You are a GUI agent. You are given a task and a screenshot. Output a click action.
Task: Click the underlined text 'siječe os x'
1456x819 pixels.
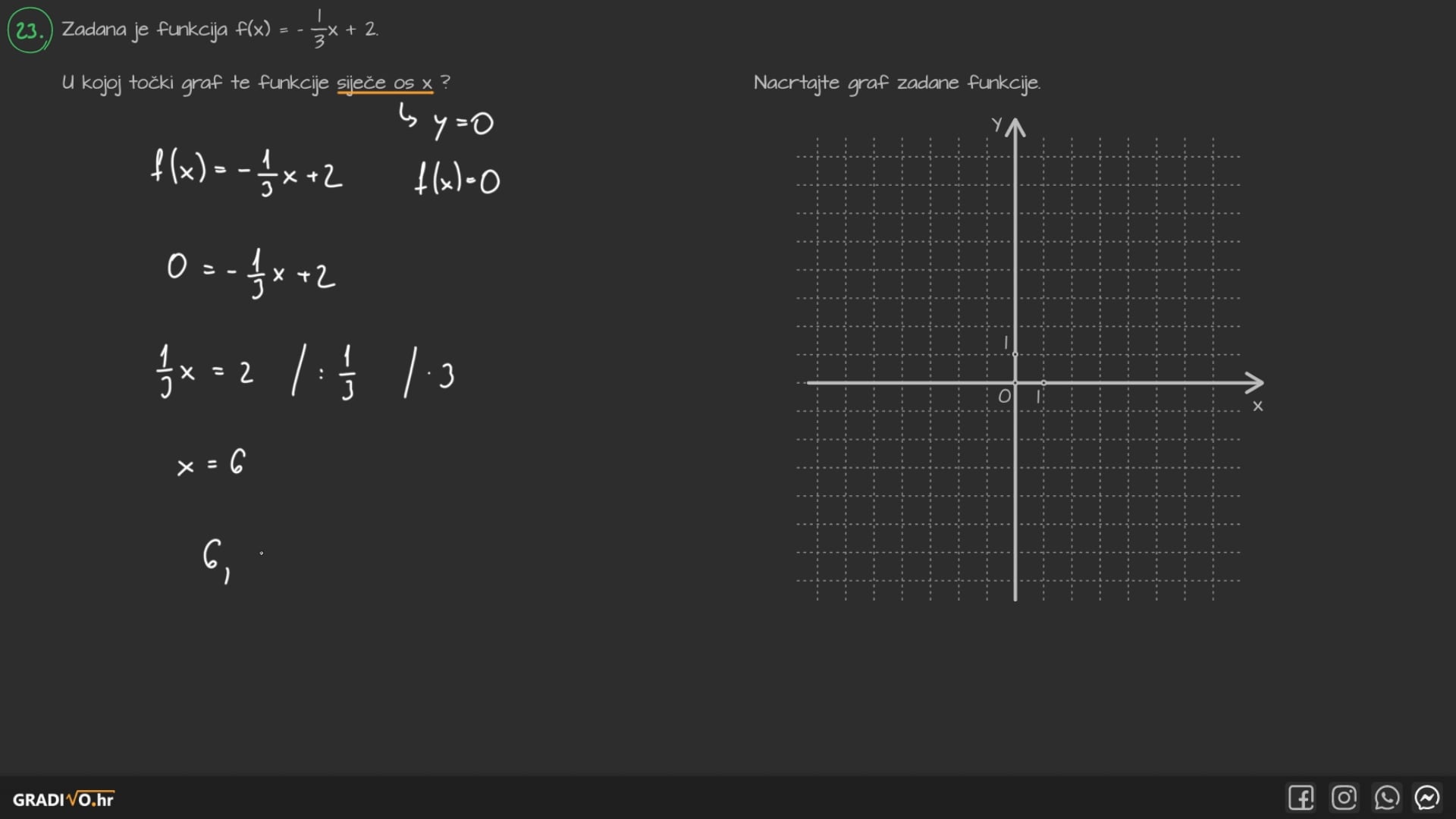(384, 83)
